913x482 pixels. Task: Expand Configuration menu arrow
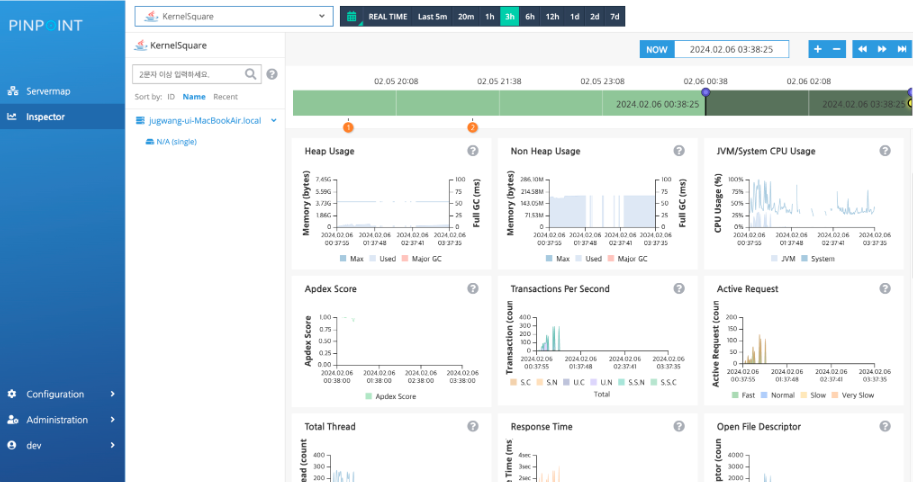(112, 394)
